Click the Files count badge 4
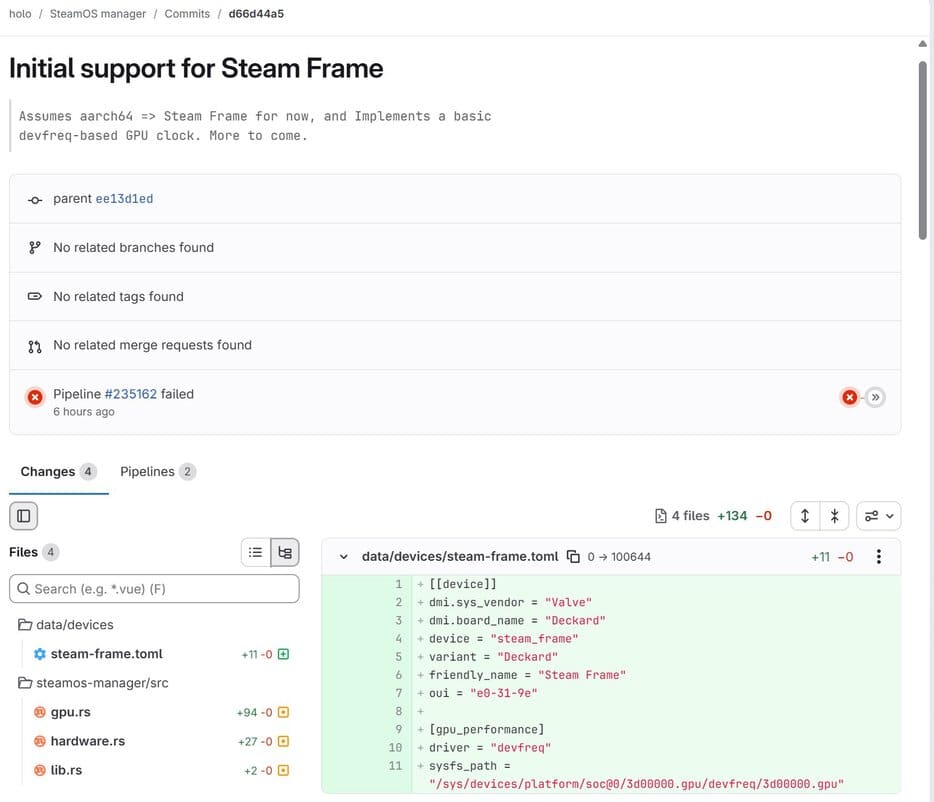Image resolution: width=934 pixels, height=802 pixels. click(51, 552)
